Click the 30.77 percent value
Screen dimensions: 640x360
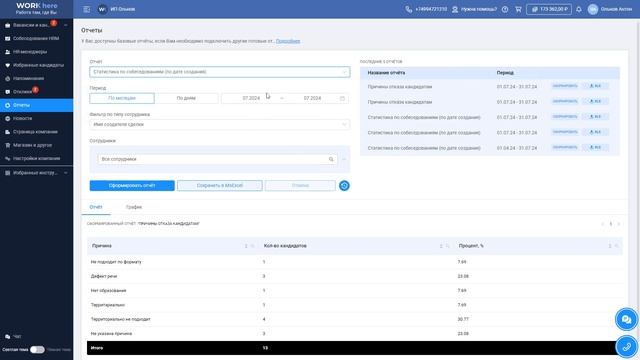pos(463,319)
